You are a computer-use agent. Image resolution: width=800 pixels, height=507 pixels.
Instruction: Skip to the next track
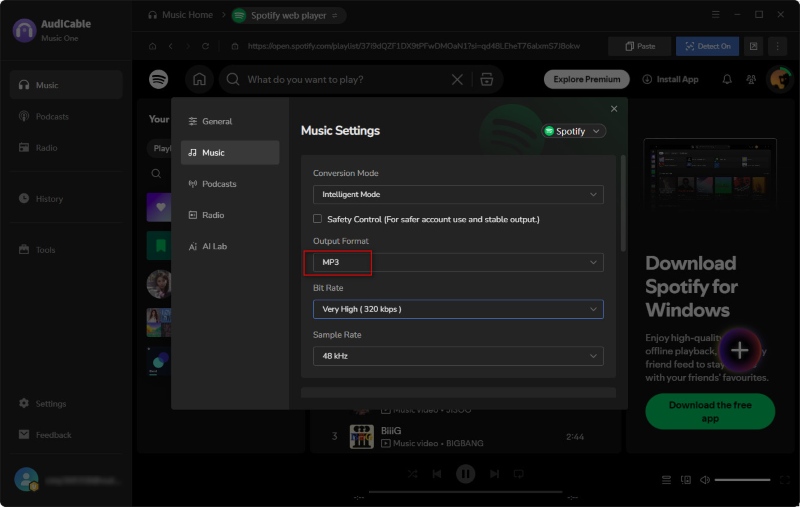point(494,474)
